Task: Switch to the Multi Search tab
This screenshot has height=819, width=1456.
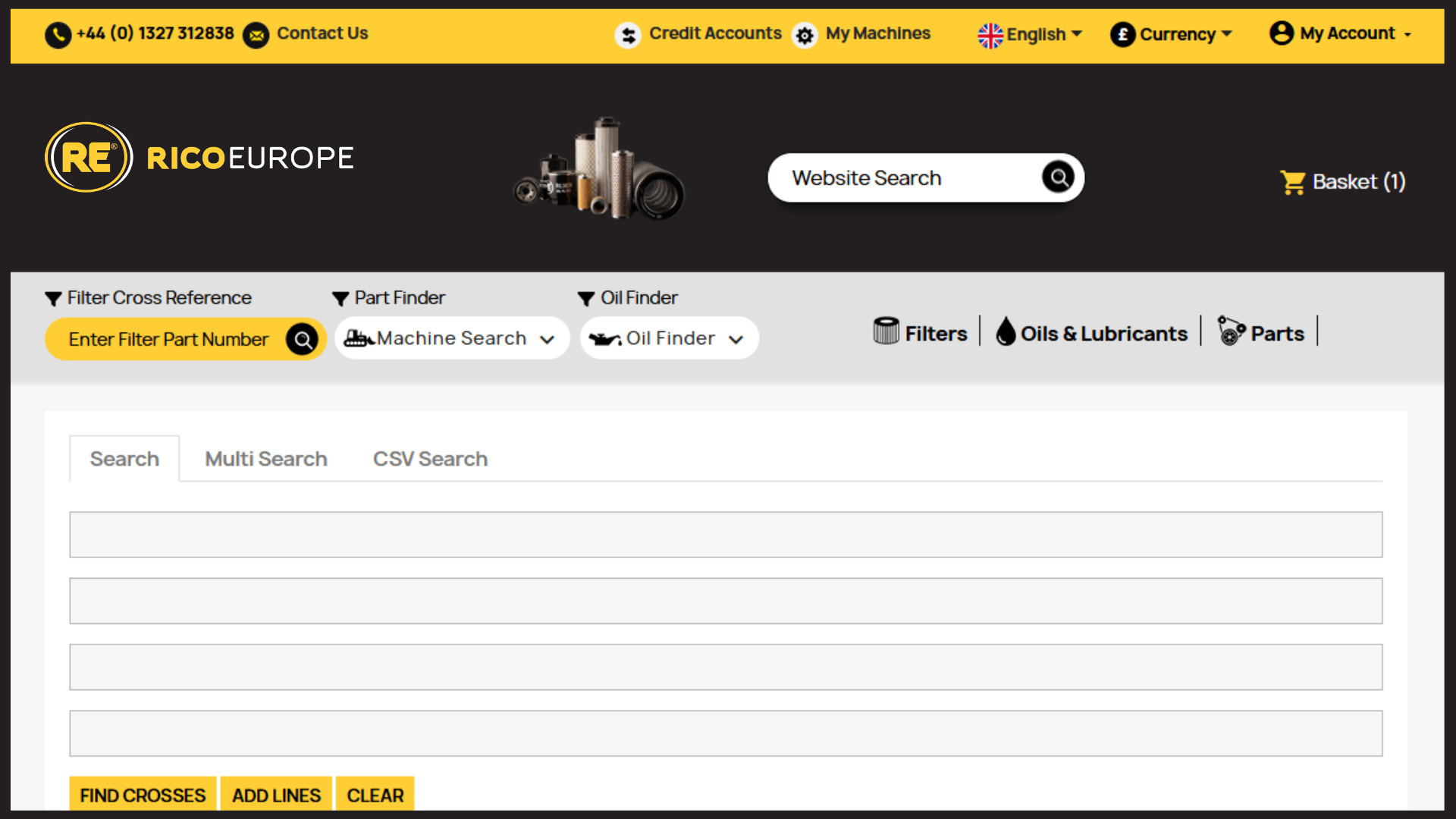Action: coord(266,459)
